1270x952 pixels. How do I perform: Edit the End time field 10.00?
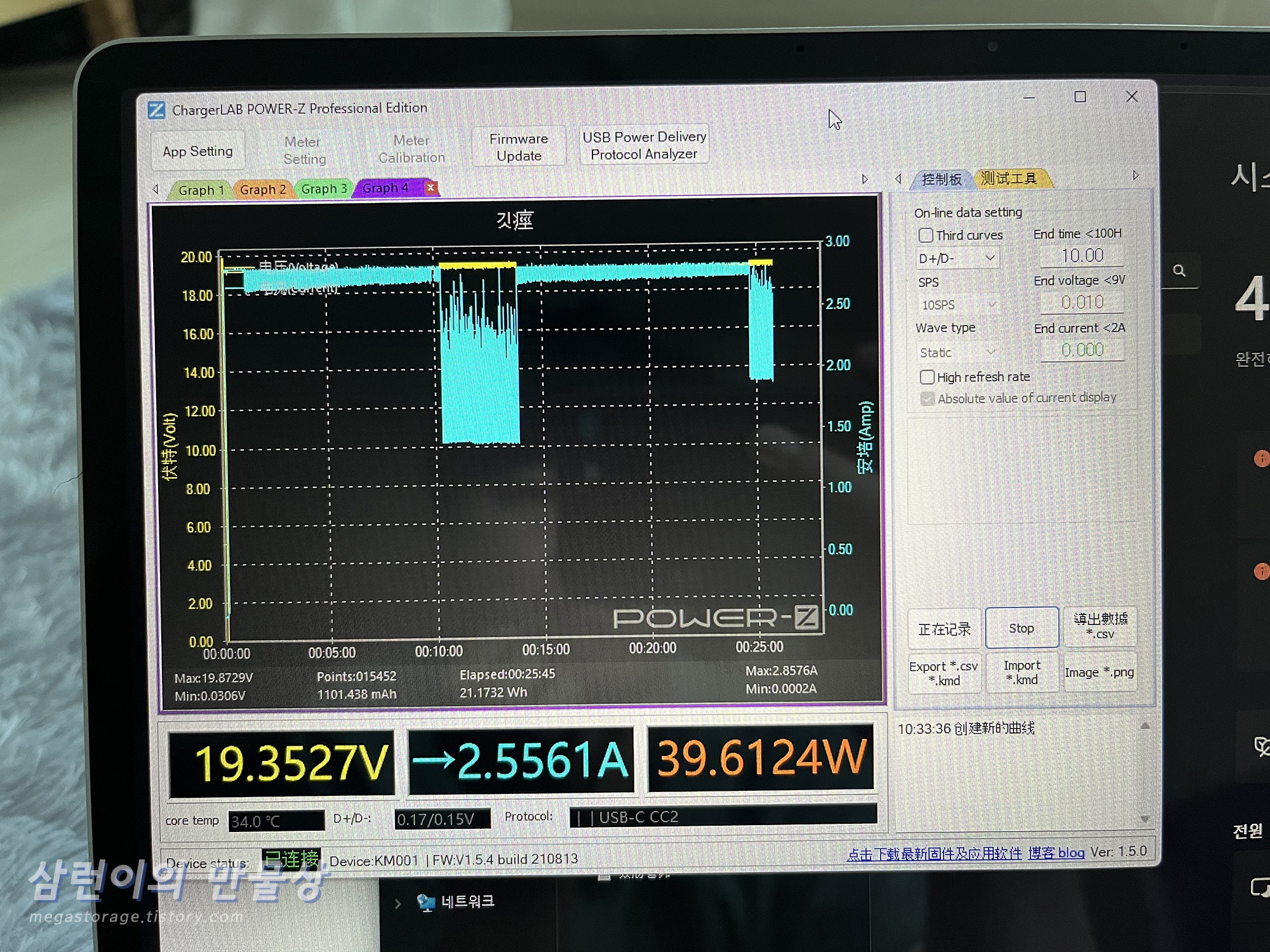coord(1082,256)
